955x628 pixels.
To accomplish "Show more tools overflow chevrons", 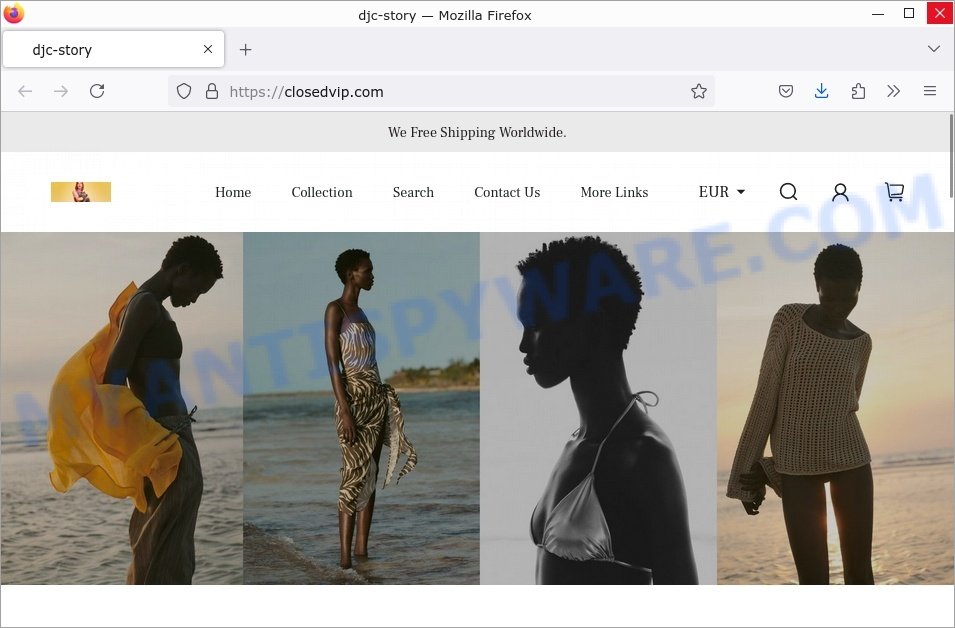I will (893, 91).
